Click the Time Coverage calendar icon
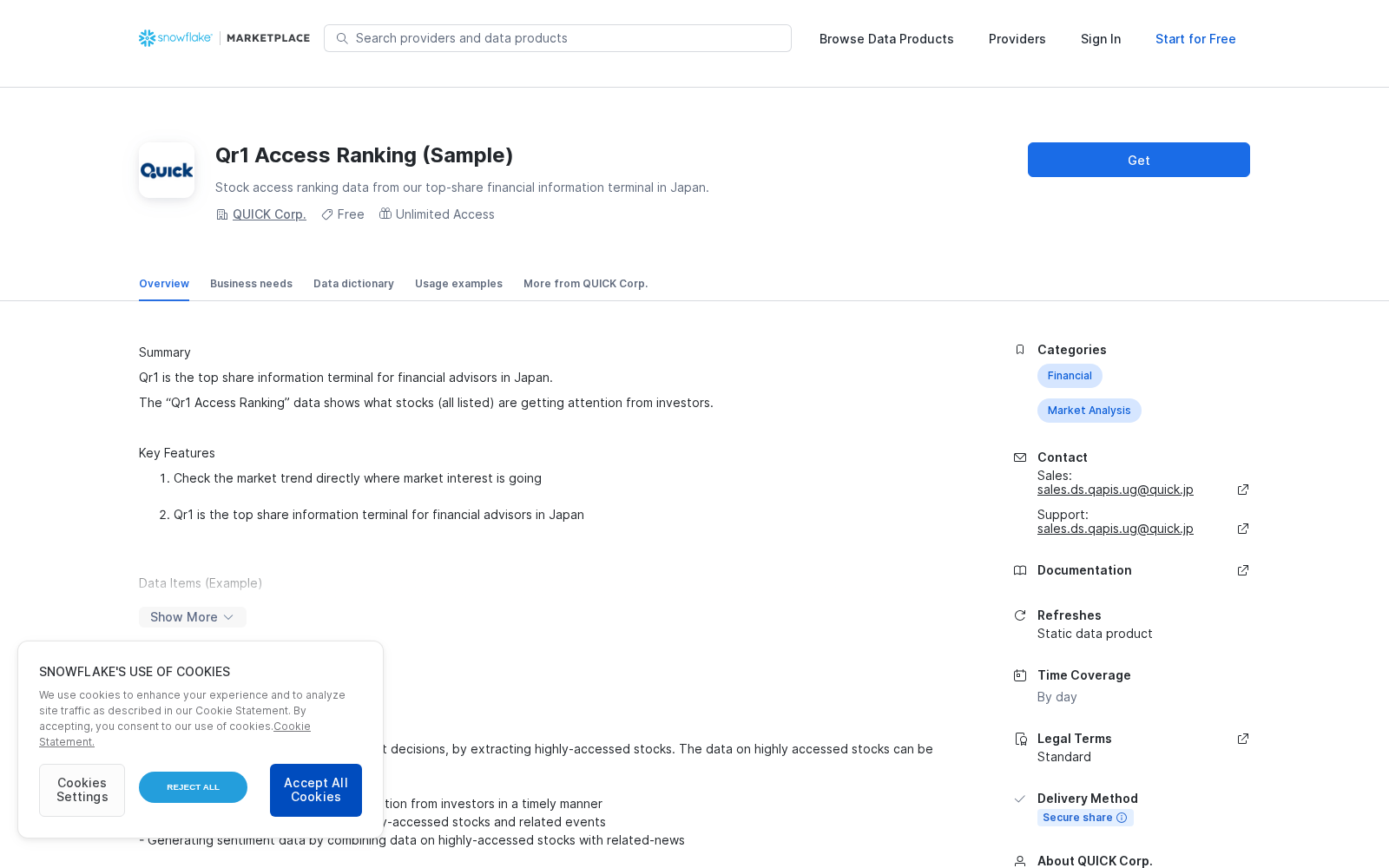This screenshot has width=1389, height=868. [1020, 675]
